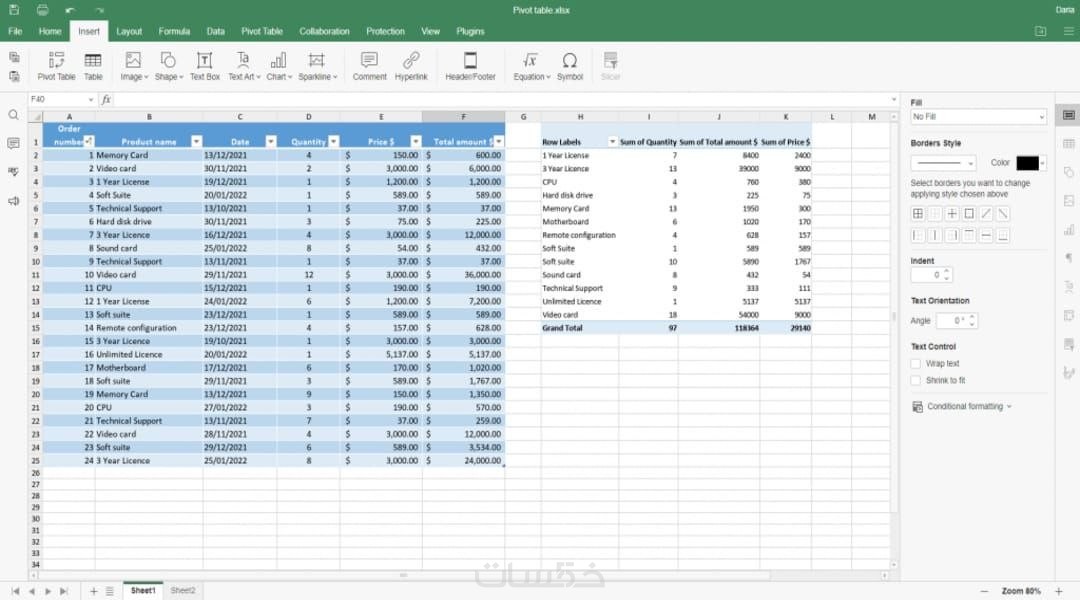The height and width of the screenshot is (600, 1080).
Task: Click the Print icon in title bar
Action: pos(43,10)
